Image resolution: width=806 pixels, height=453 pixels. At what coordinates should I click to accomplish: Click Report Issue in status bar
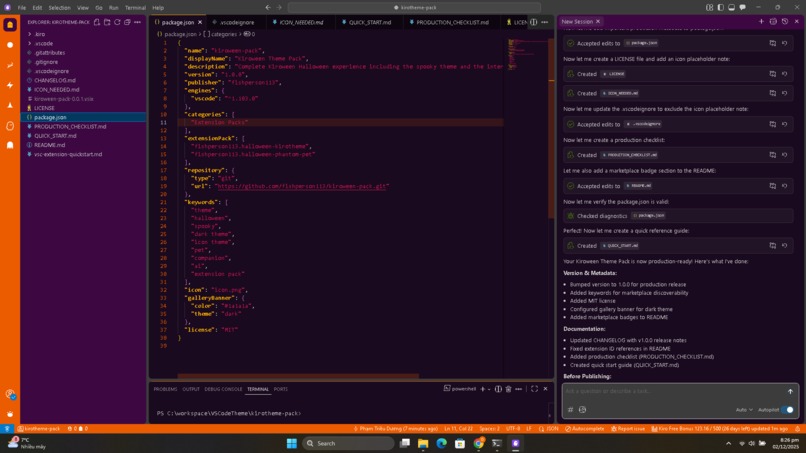628,428
